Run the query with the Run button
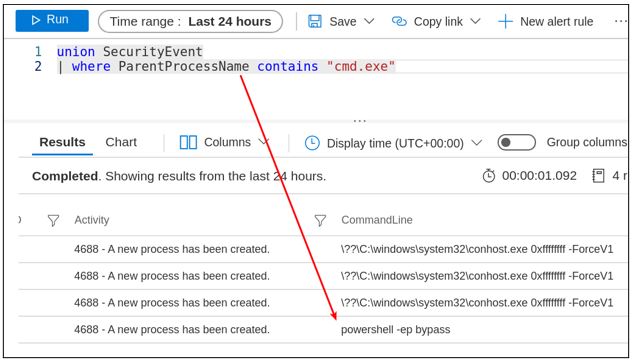 (x=52, y=20)
